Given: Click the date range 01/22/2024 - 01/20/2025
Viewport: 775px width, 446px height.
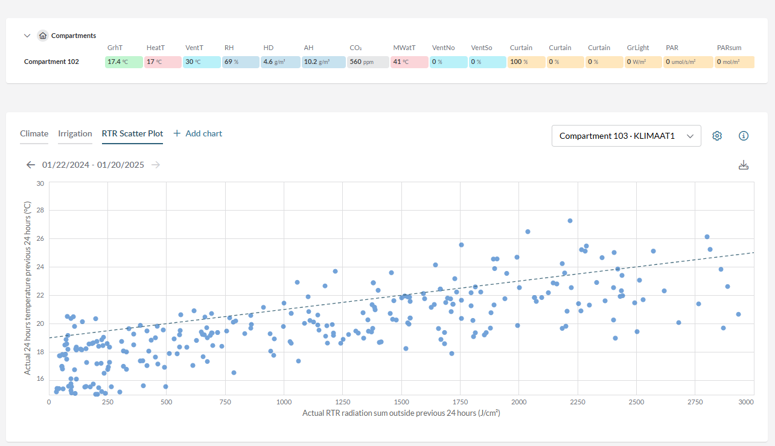Looking at the screenshot, I should 93,165.
